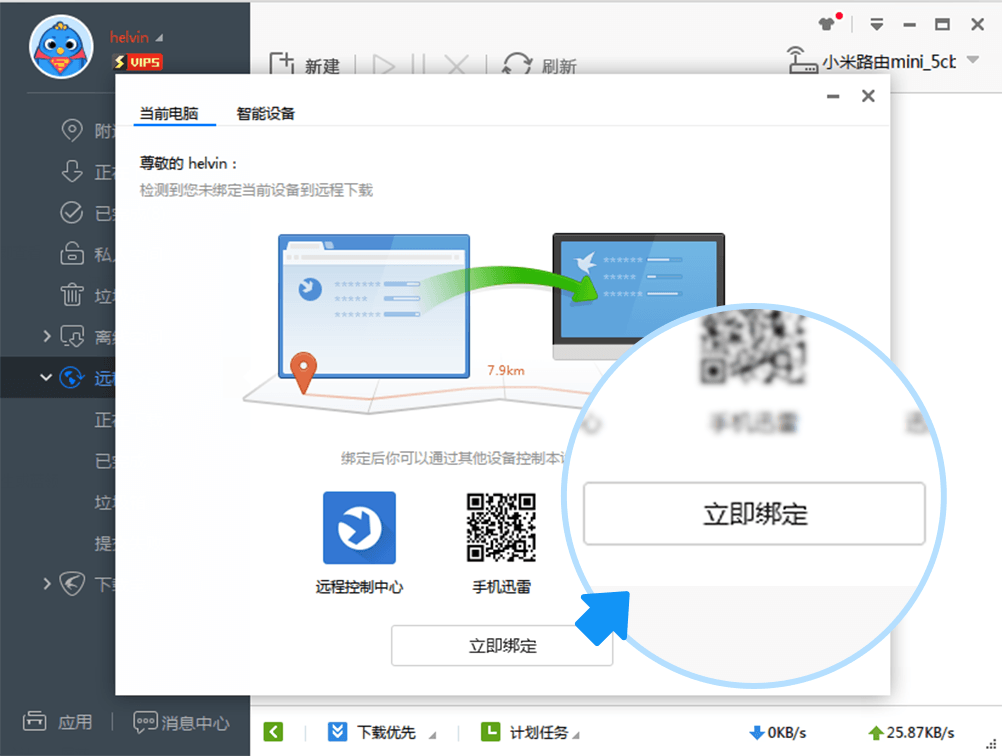The width and height of the screenshot is (1003, 756).
Task: Select the padlock private space icon in sidebar
Action: pos(71,253)
